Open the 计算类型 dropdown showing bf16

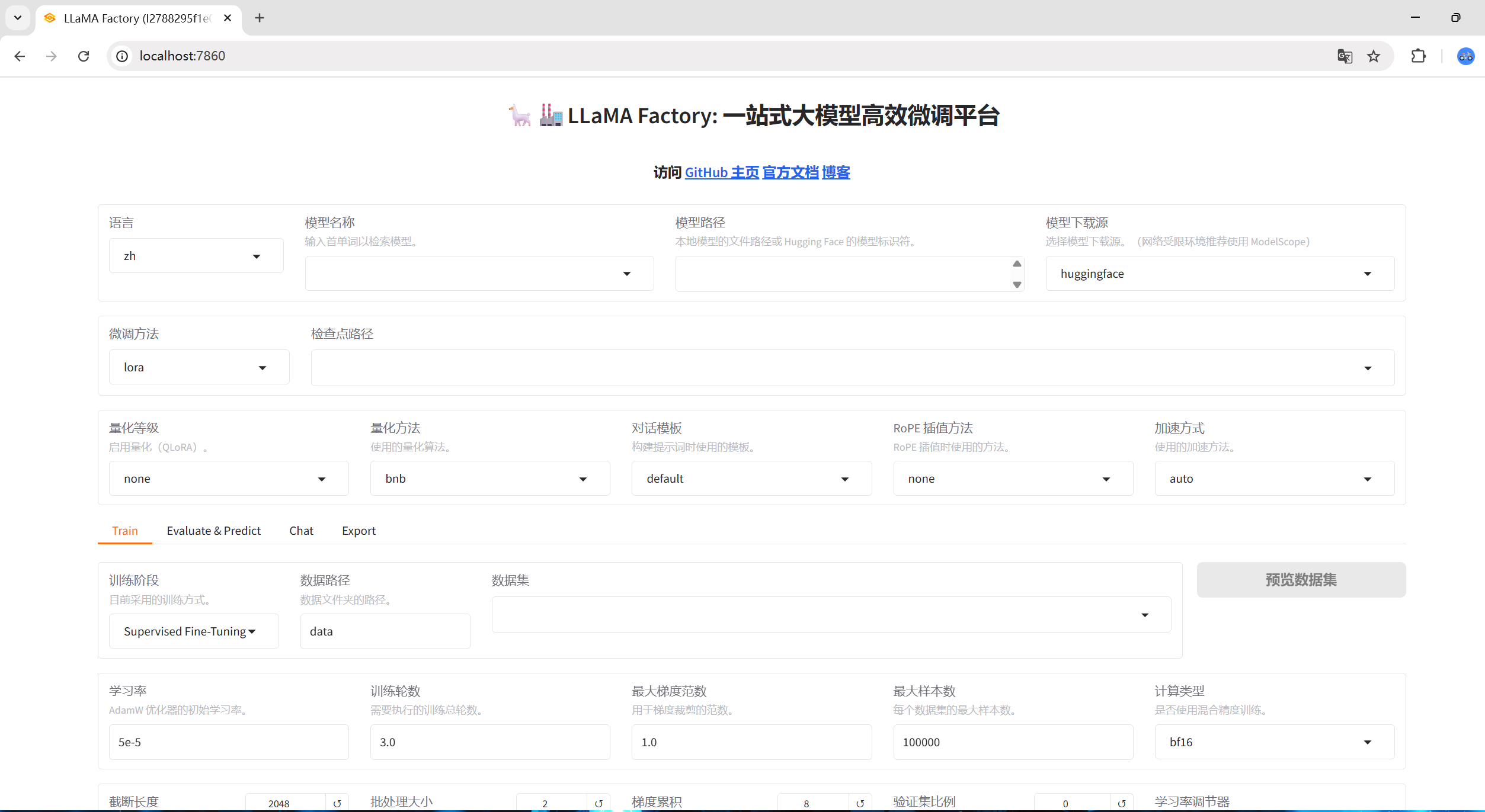pos(1273,742)
